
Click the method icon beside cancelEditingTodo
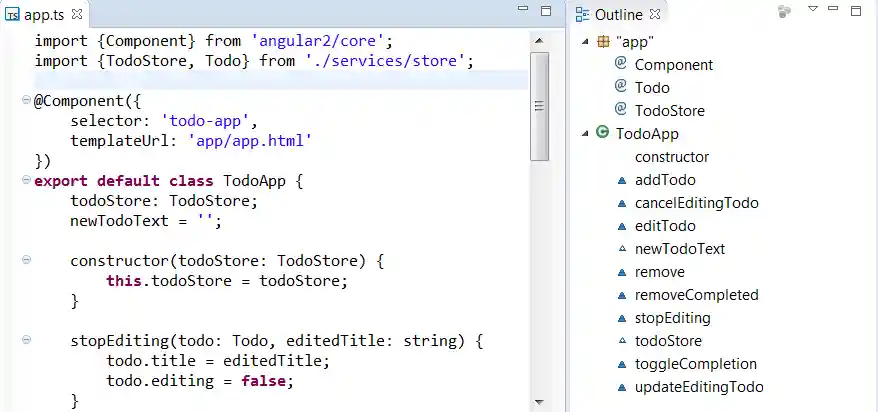click(622, 203)
